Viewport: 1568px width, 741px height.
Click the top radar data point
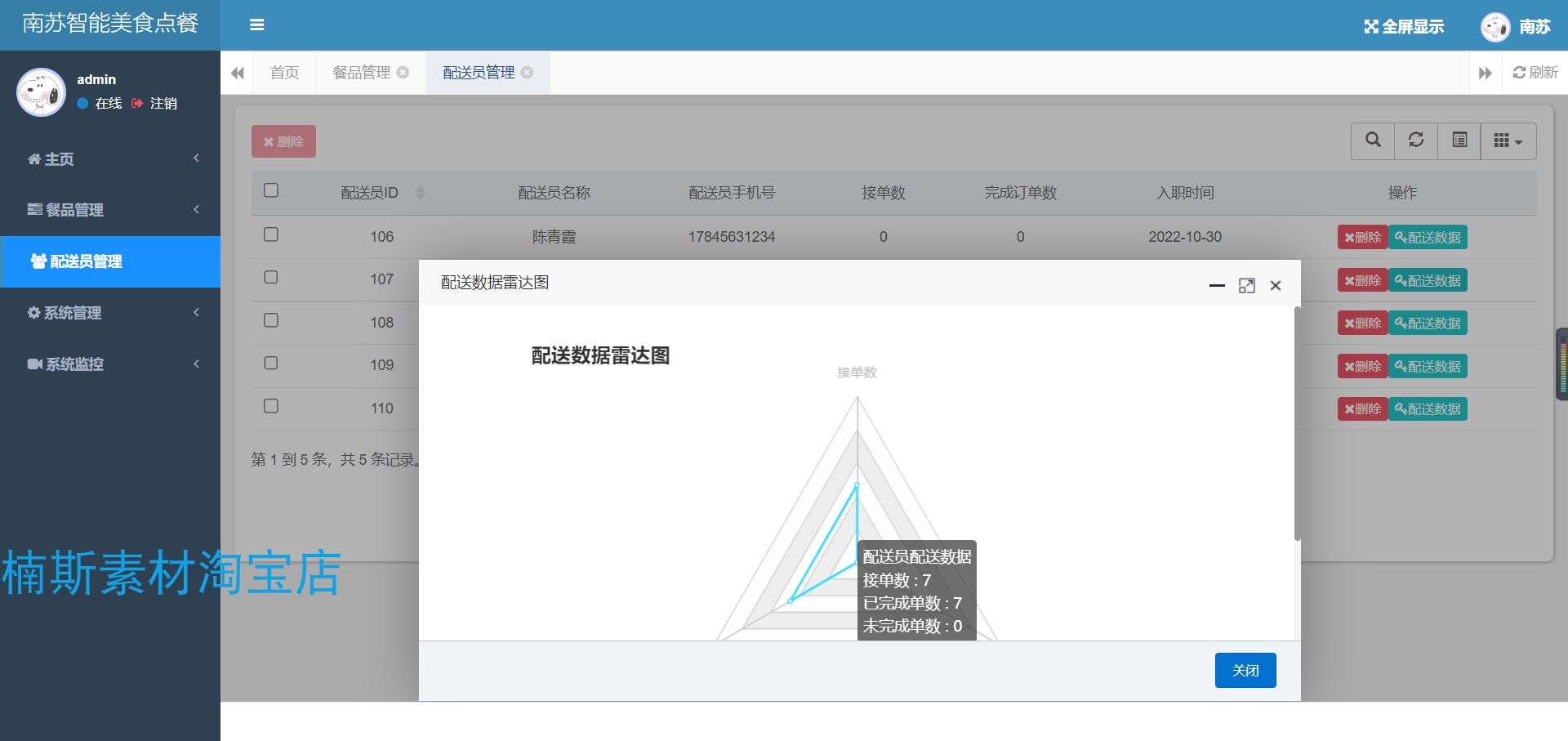[857, 485]
